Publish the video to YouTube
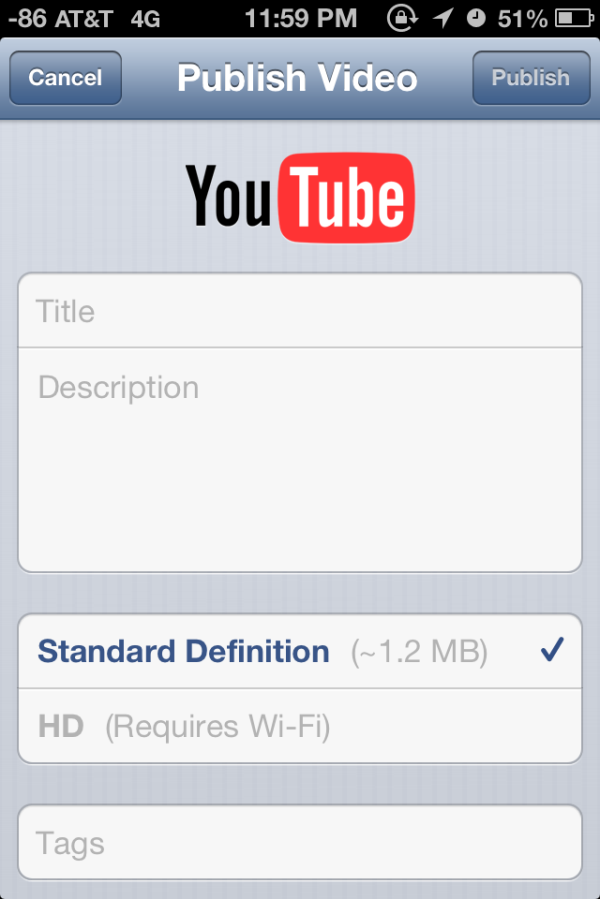This screenshot has width=600, height=899. click(531, 78)
